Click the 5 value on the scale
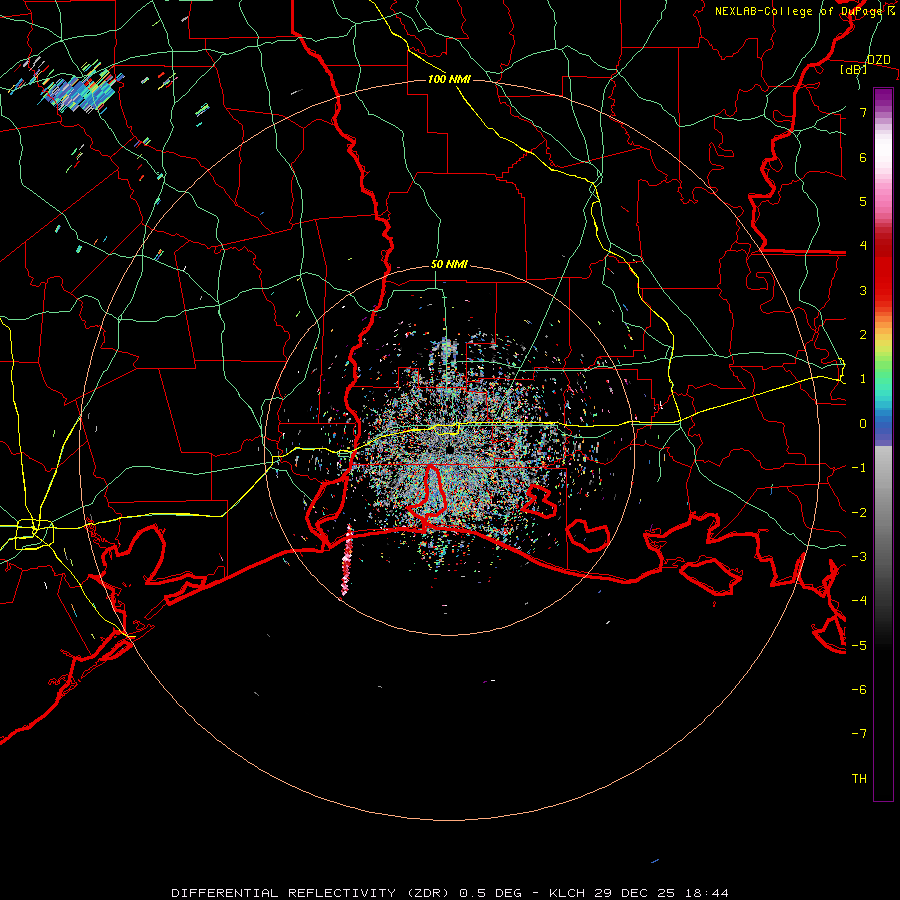This screenshot has height=900, width=900. 863,201
